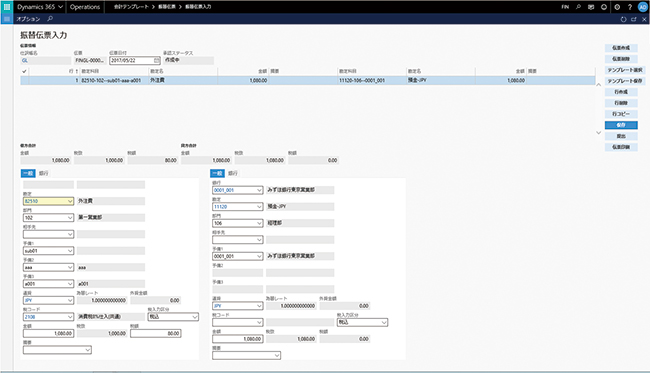Click the 伝票作成 button
Image resolution: width=650 pixels, height=373 pixels.
coord(621,48)
